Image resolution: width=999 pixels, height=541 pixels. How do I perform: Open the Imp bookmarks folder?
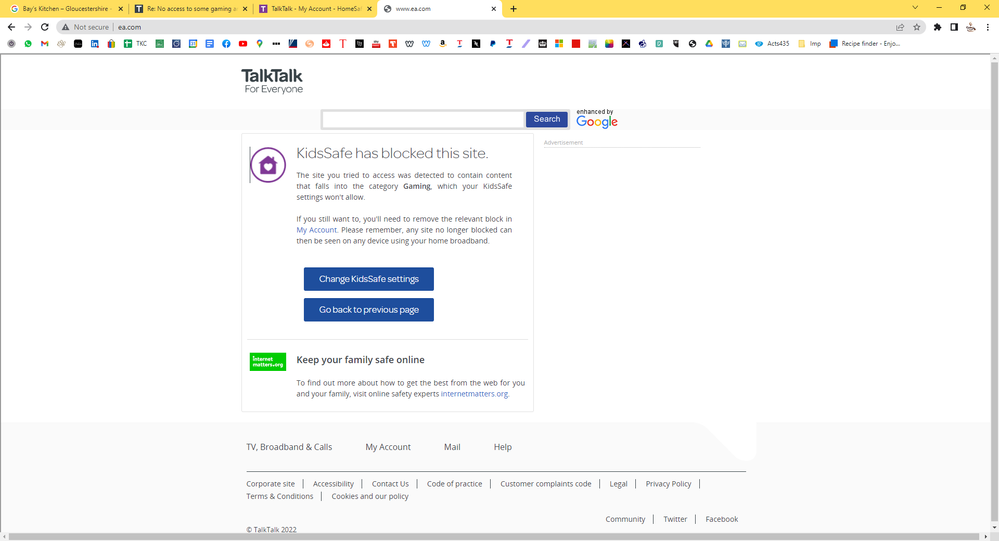(809, 44)
